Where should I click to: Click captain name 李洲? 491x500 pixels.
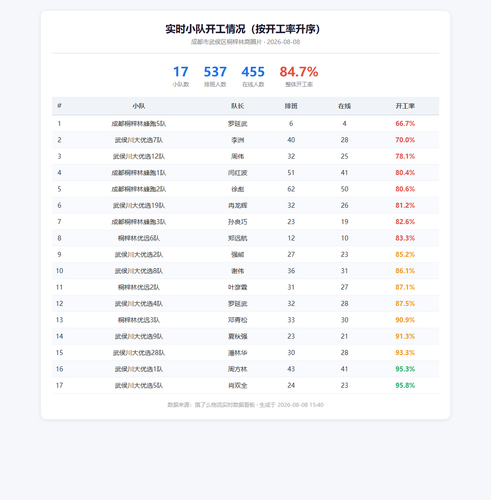[237, 140]
